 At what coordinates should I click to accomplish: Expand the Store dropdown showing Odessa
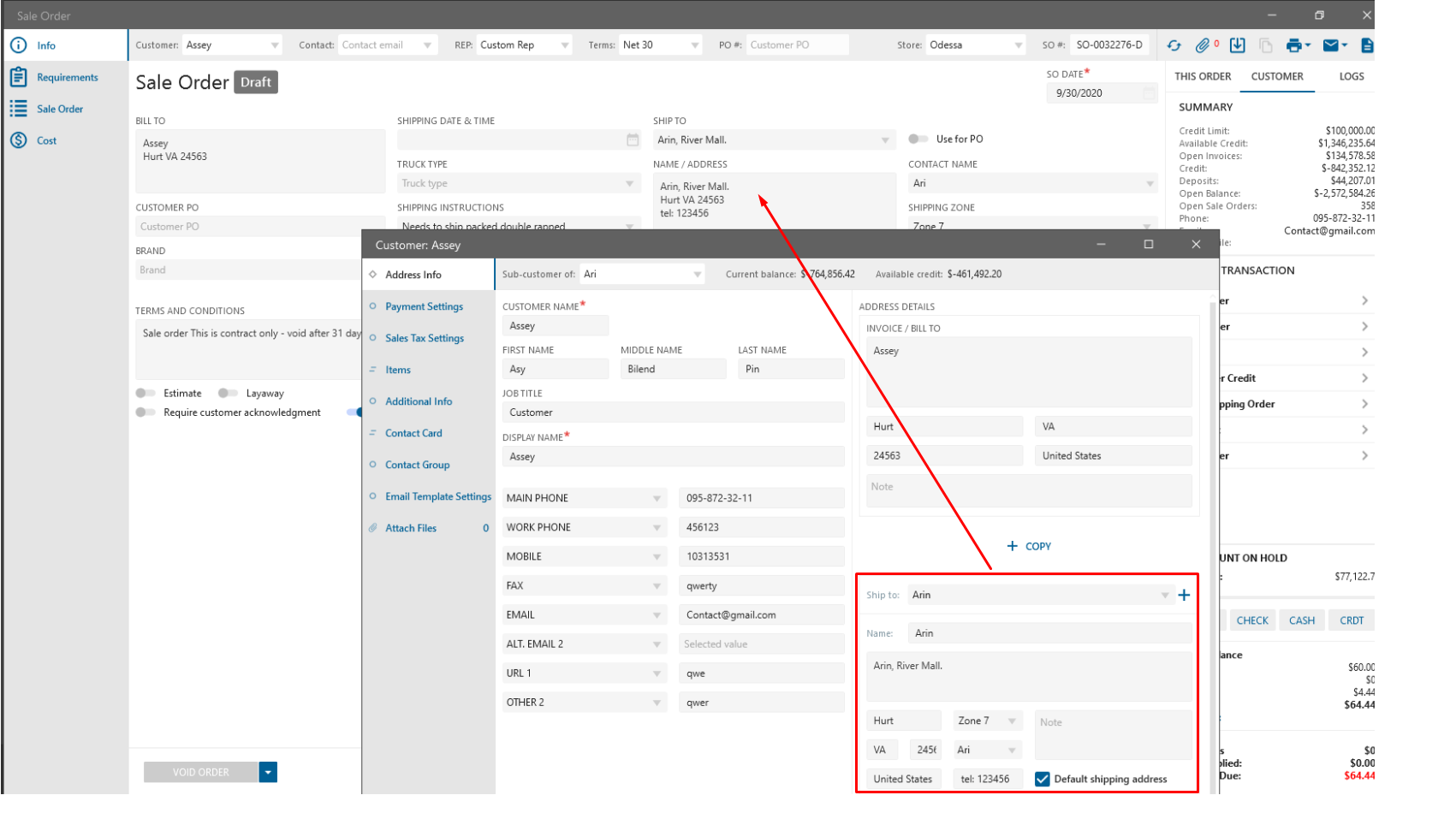click(x=1018, y=45)
